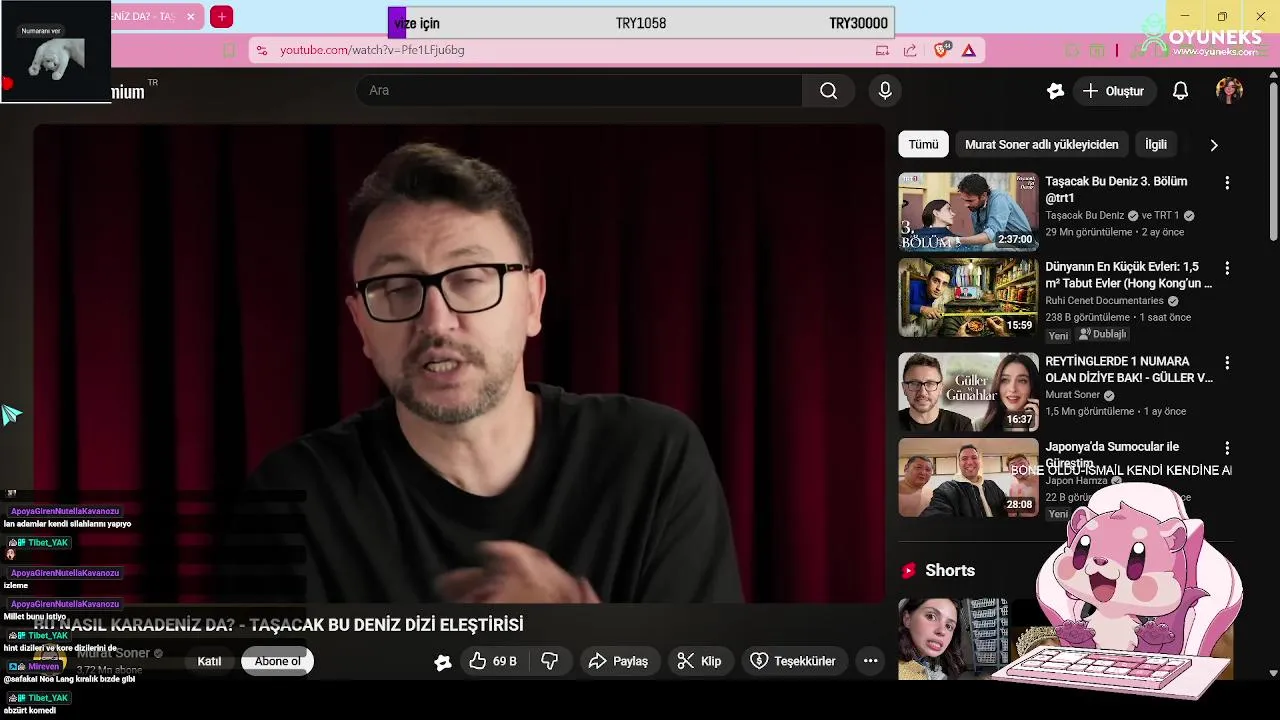This screenshot has height=720, width=1280.
Task: Dislike the video
Action: 549,661
